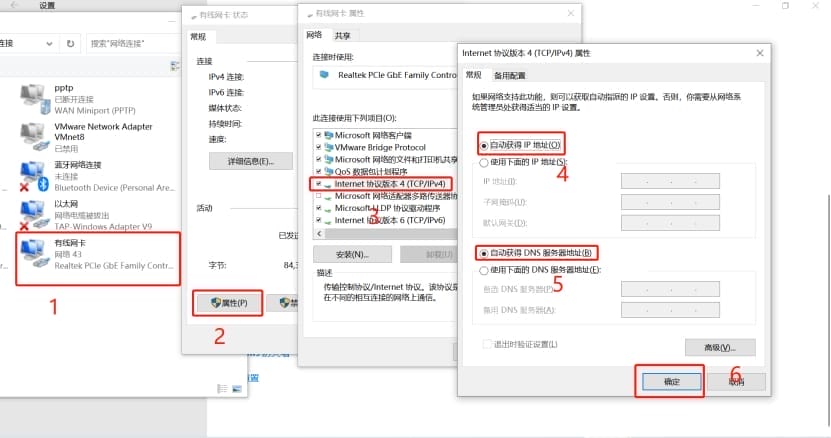
Task: Switch to the 备用配置 tab
Action: (509, 76)
